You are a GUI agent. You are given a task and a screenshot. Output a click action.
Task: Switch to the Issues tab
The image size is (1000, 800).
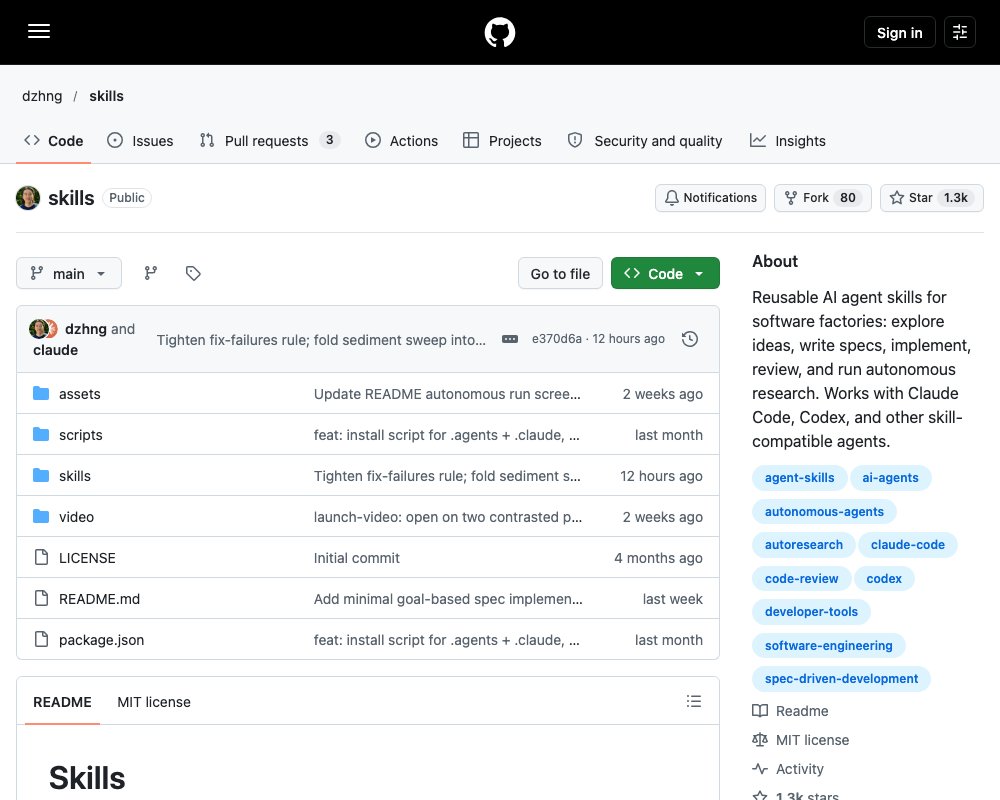[140, 141]
